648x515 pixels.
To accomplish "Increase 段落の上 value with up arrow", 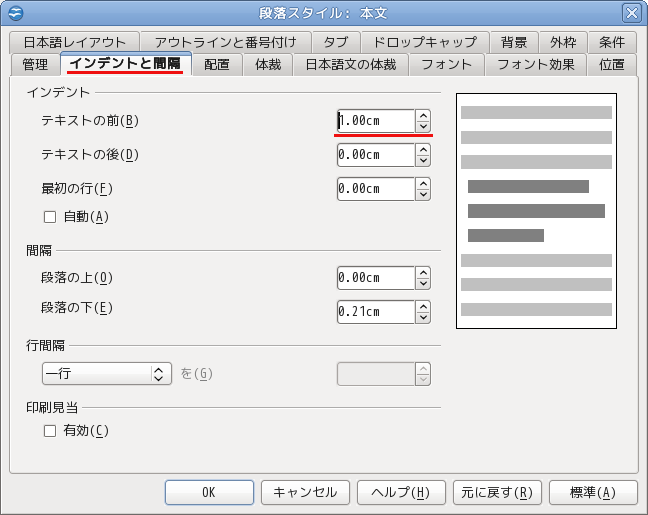I will pos(423,272).
